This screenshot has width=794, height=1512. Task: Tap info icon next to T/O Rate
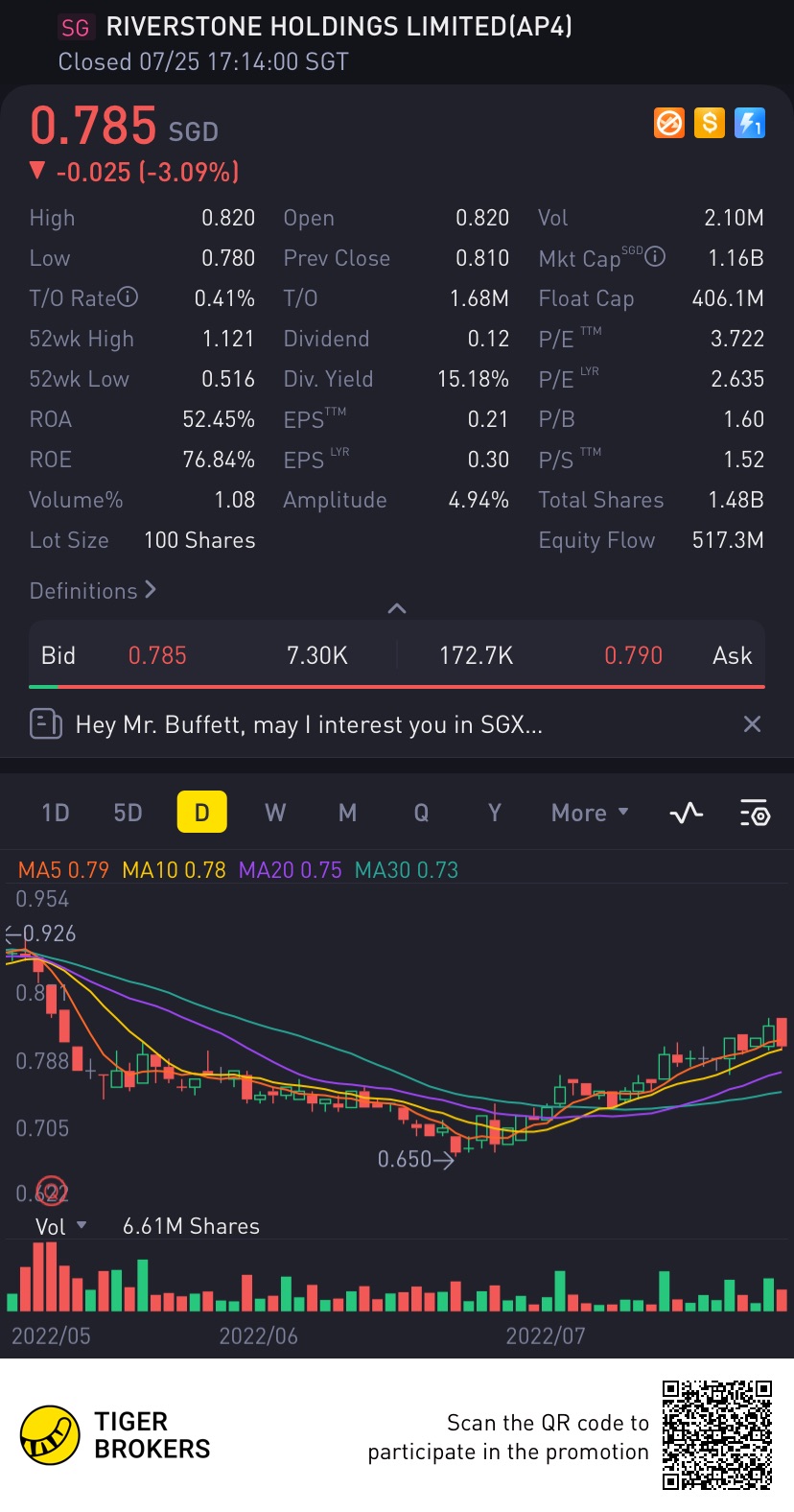(128, 297)
